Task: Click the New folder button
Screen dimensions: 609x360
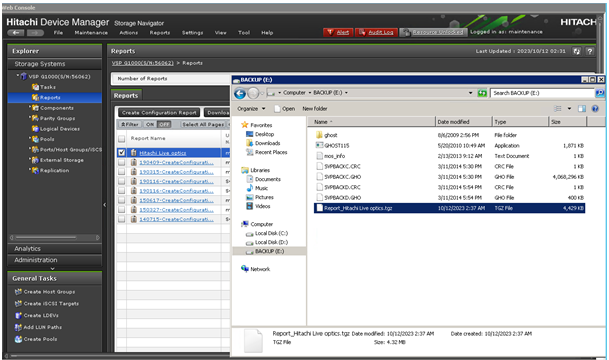Action: click(x=315, y=109)
